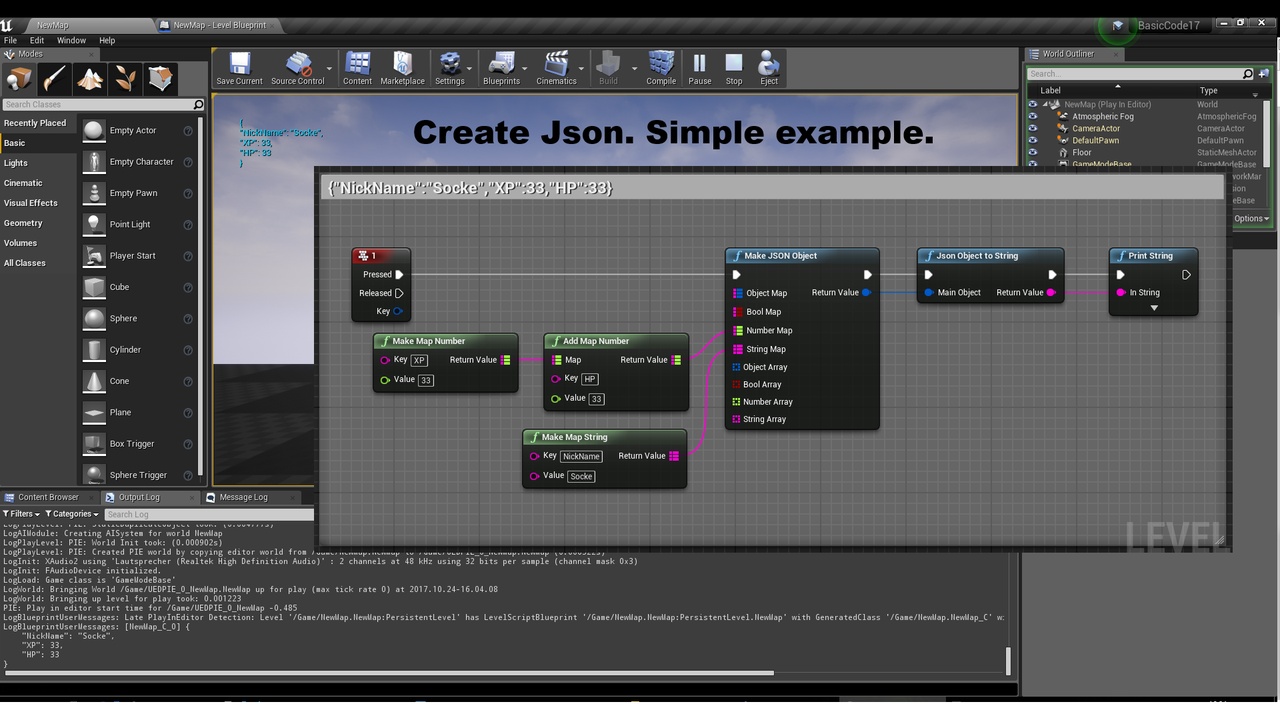Select the Geometry category
Screen dimensions: 1280x720
click(23, 223)
